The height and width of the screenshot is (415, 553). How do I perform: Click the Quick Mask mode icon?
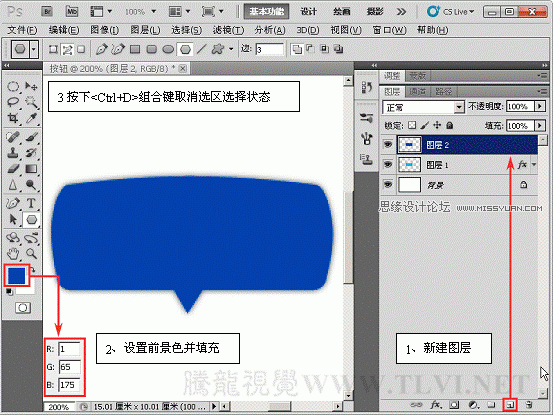click(23, 308)
